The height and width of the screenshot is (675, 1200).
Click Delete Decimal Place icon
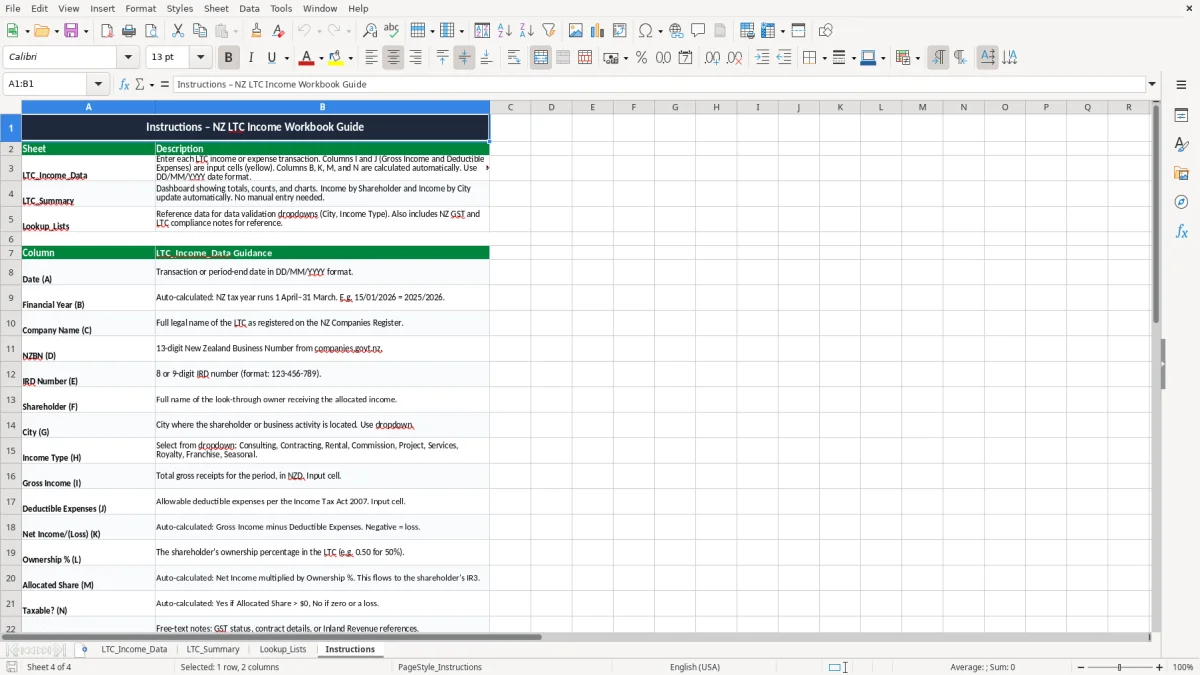[735, 58]
